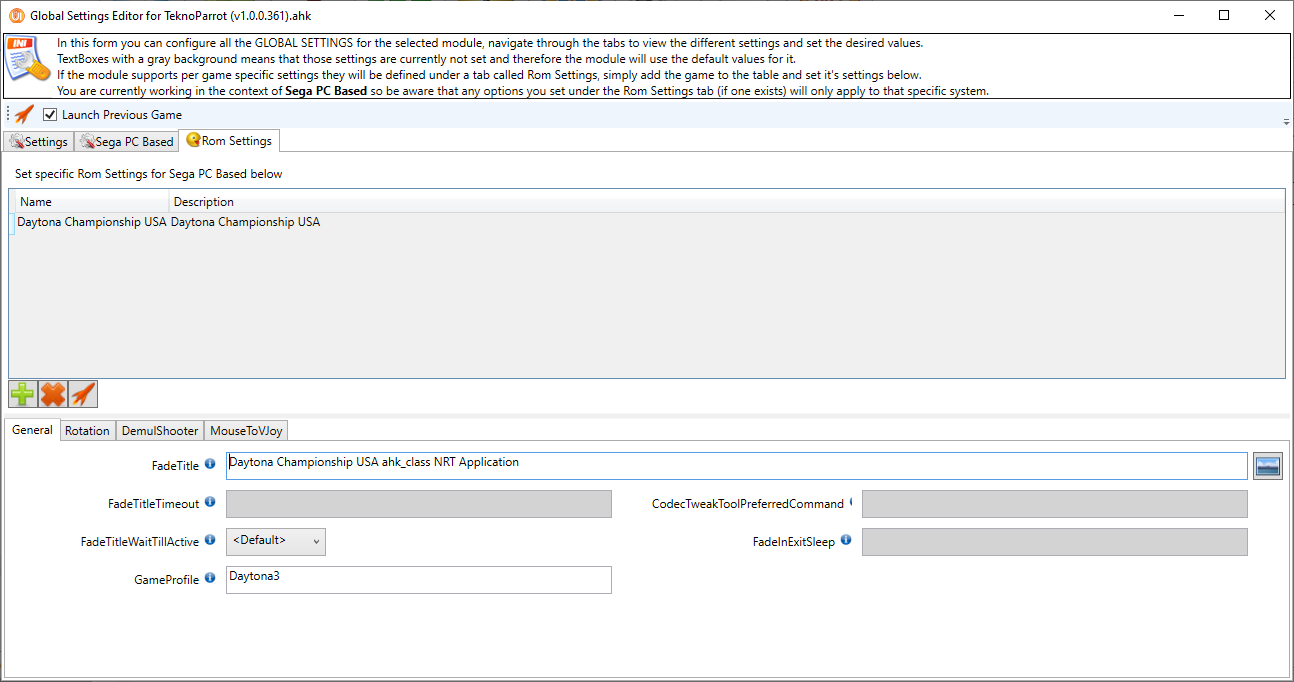Viewport: 1294px width, 682px height.
Task: Focus the FadeTitleTimeout text box
Action: [x=419, y=504]
